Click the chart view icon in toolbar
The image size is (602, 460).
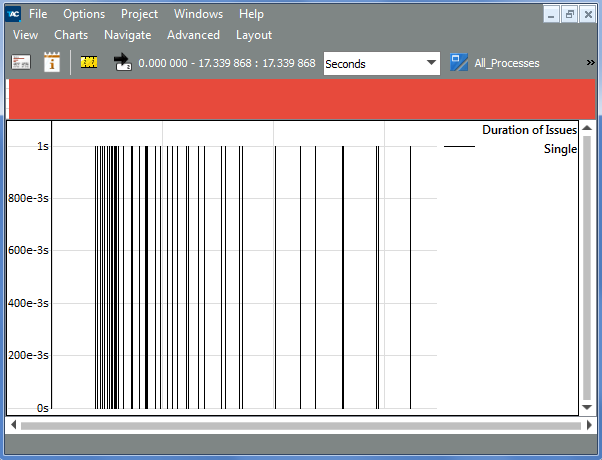pyautogui.click(x=21, y=62)
